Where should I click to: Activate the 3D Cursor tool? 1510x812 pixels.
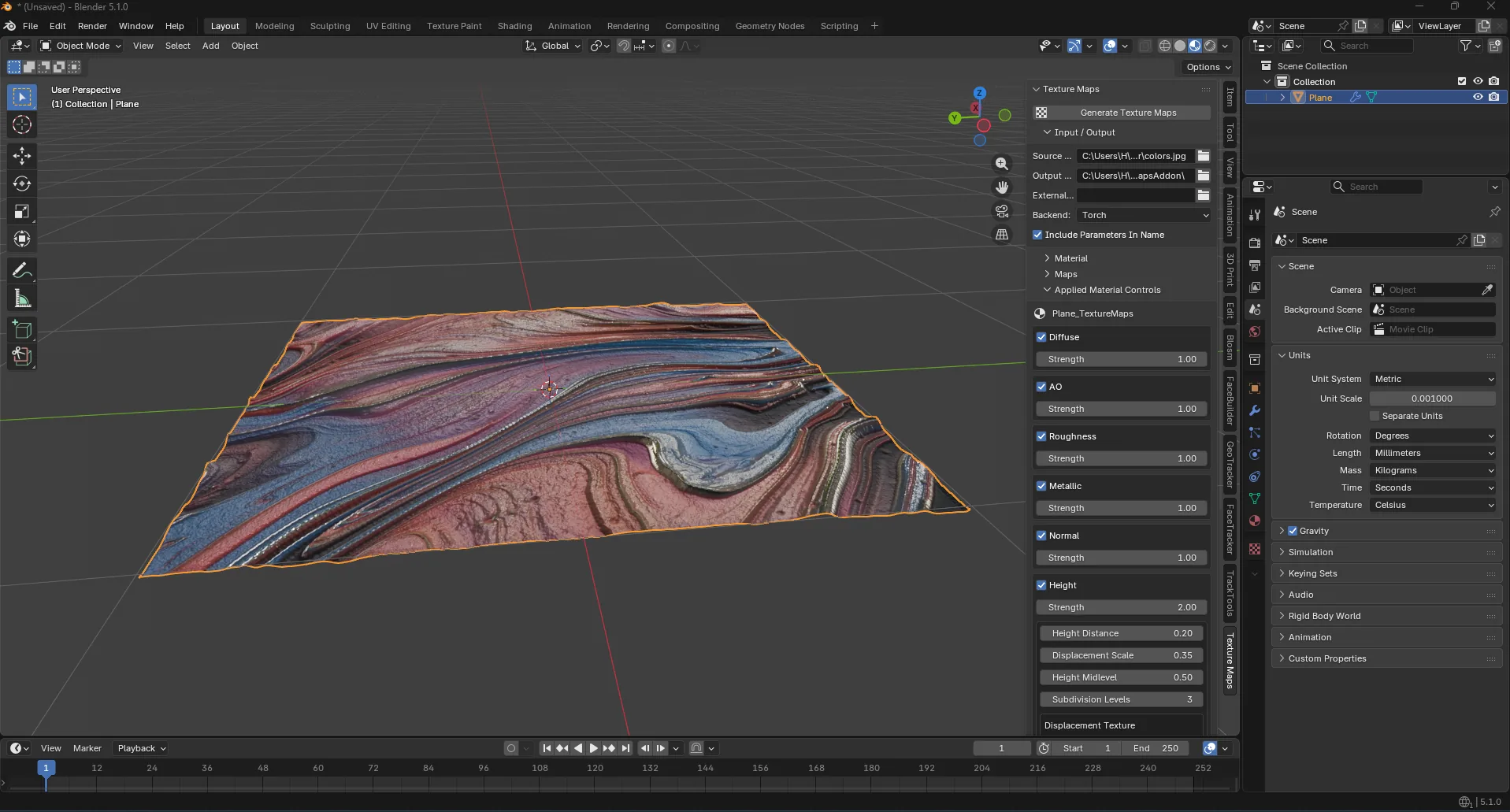[22, 124]
